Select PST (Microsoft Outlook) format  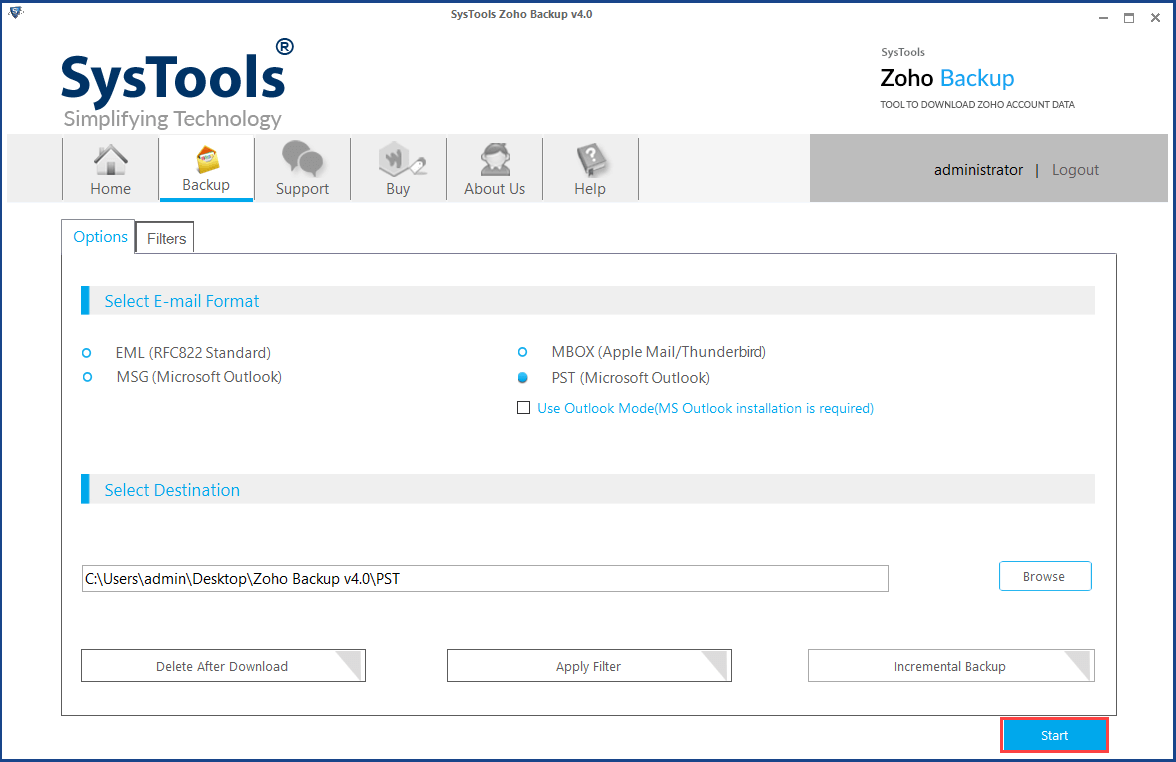coord(523,378)
